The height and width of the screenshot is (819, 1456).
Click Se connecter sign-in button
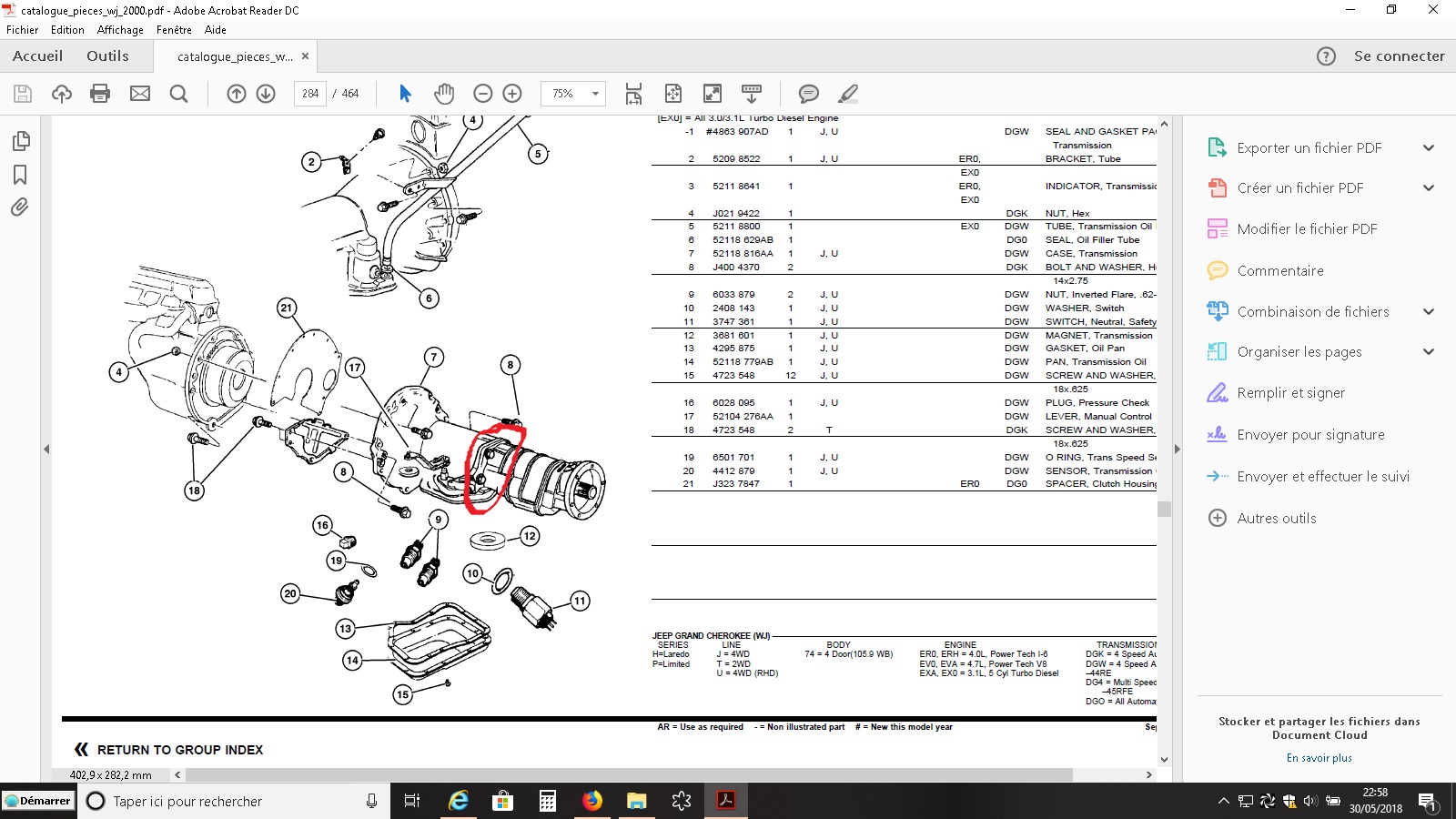coord(1400,56)
